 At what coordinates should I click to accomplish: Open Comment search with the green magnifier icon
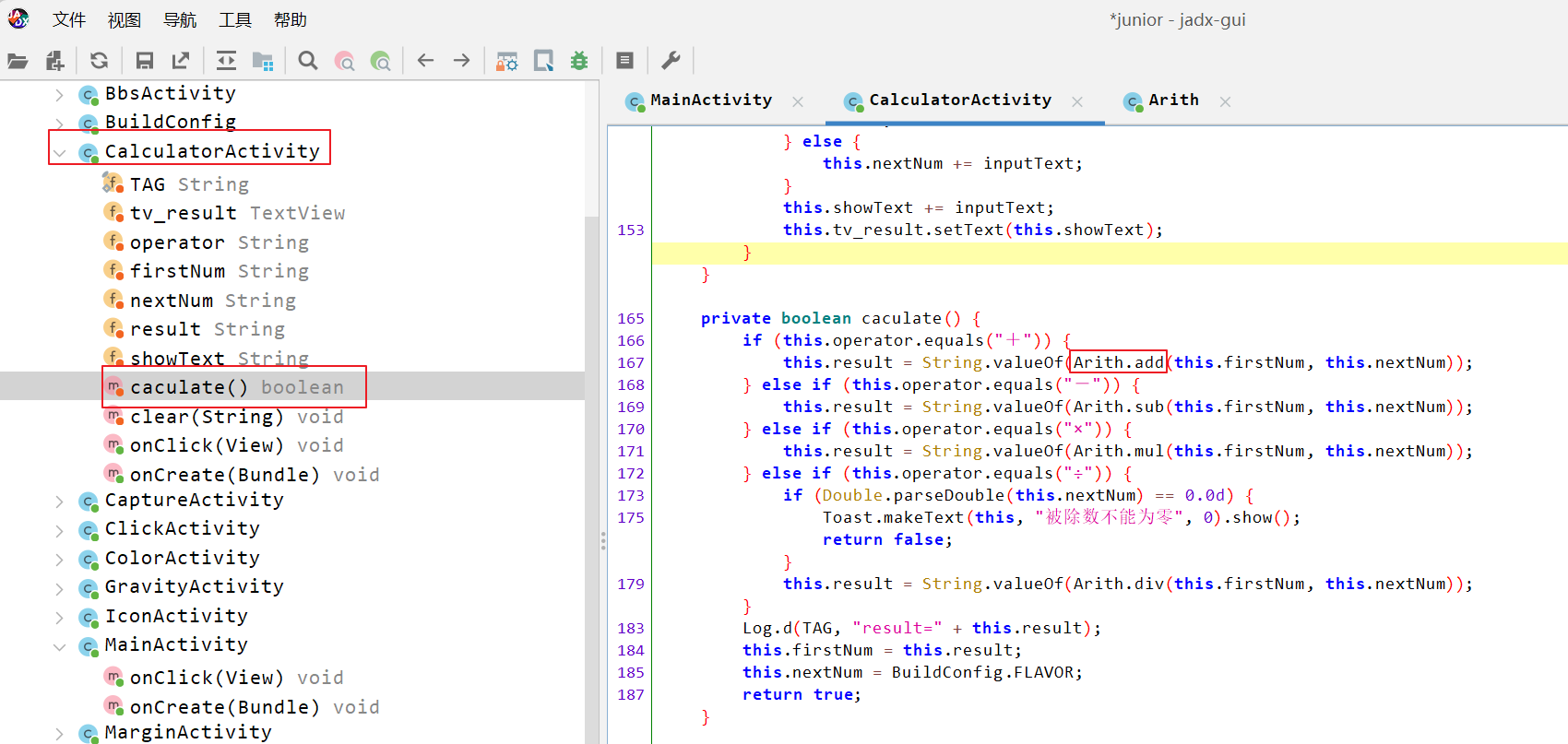click(380, 61)
